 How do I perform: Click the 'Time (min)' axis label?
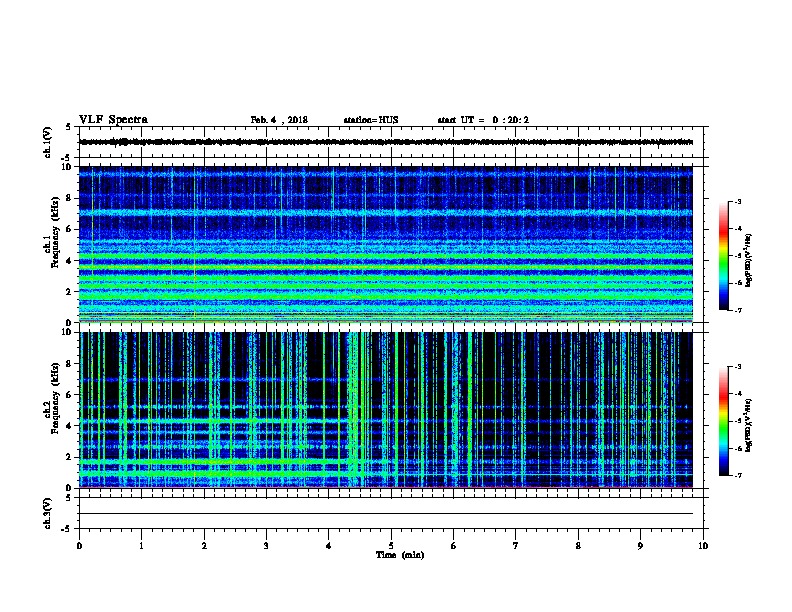(x=400, y=555)
